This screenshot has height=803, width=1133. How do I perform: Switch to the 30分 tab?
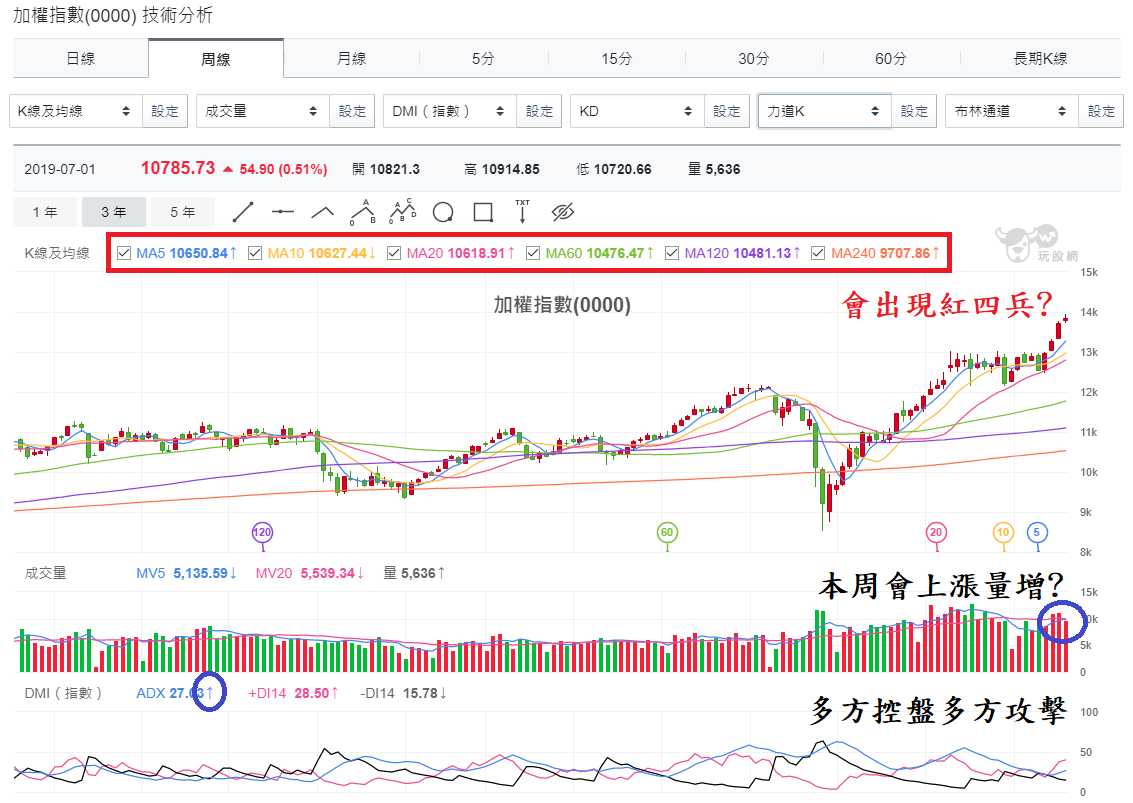[x=754, y=59]
